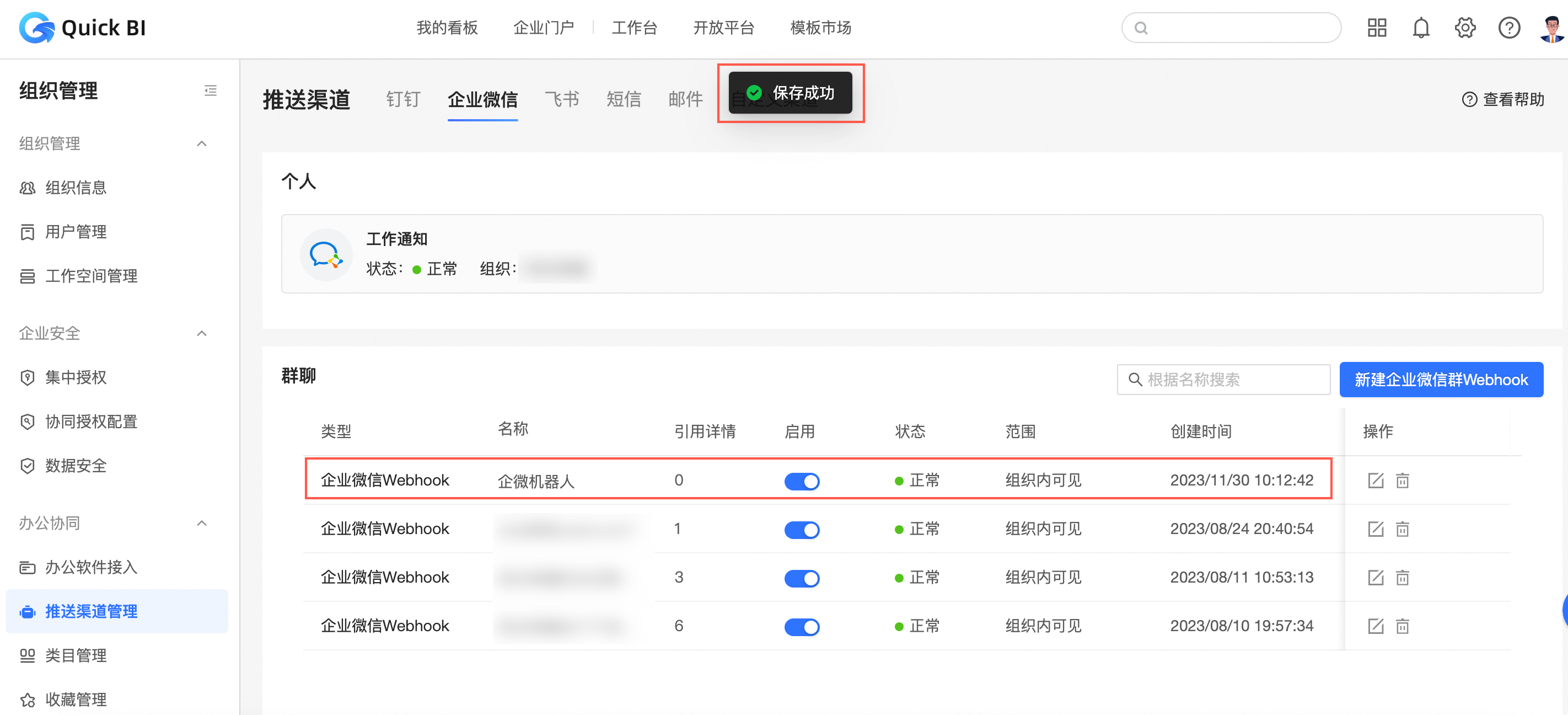Switch to the 短信 channel tab
Viewport: 1568px width, 715px height.
pos(624,99)
